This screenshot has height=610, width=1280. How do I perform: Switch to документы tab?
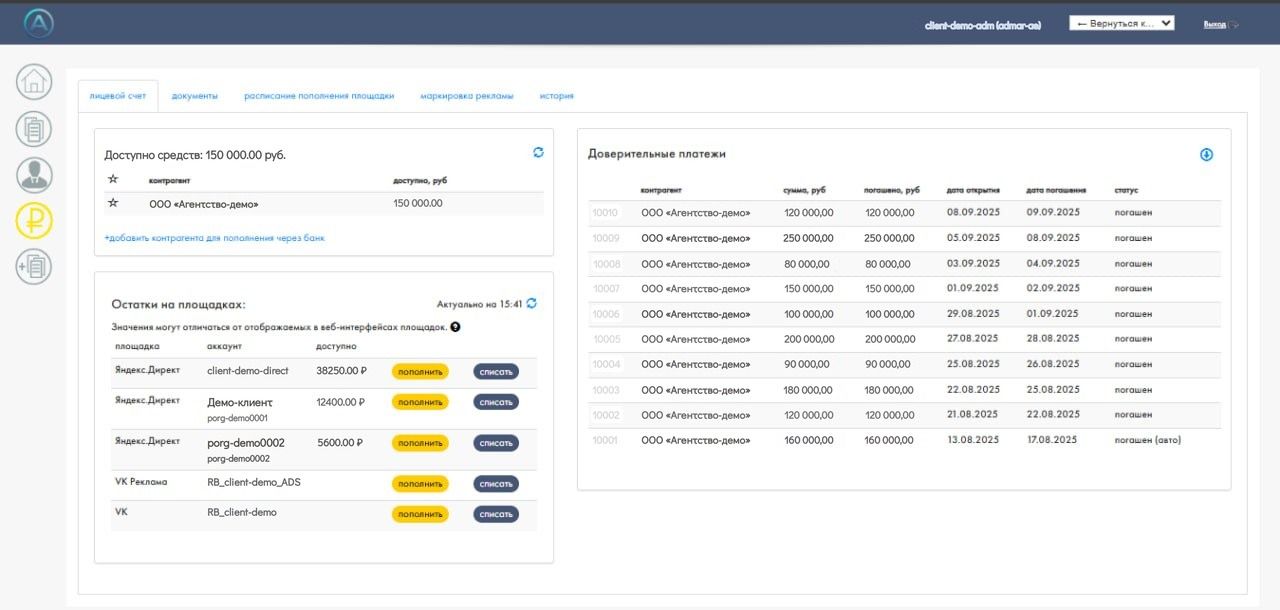194,96
